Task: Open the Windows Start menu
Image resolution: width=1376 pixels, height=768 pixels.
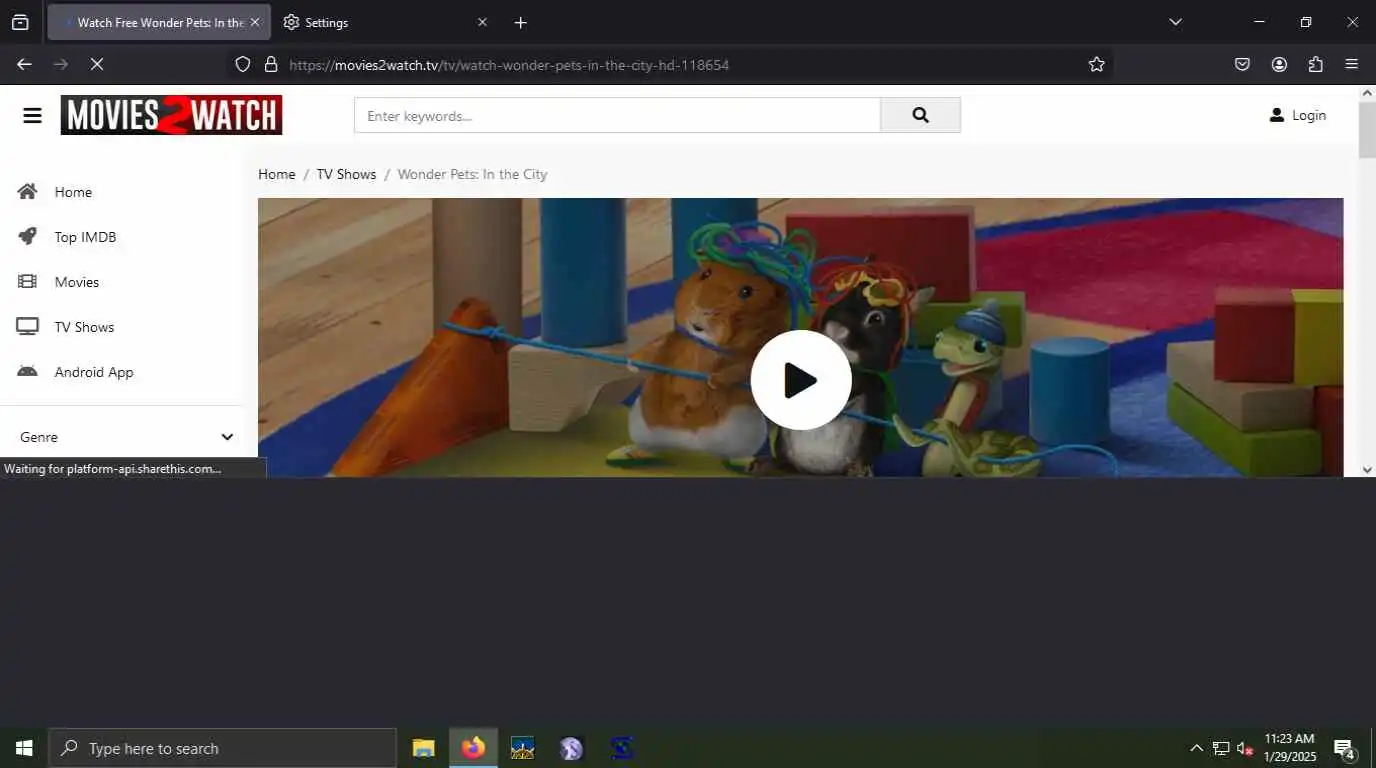Action: click(24, 748)
